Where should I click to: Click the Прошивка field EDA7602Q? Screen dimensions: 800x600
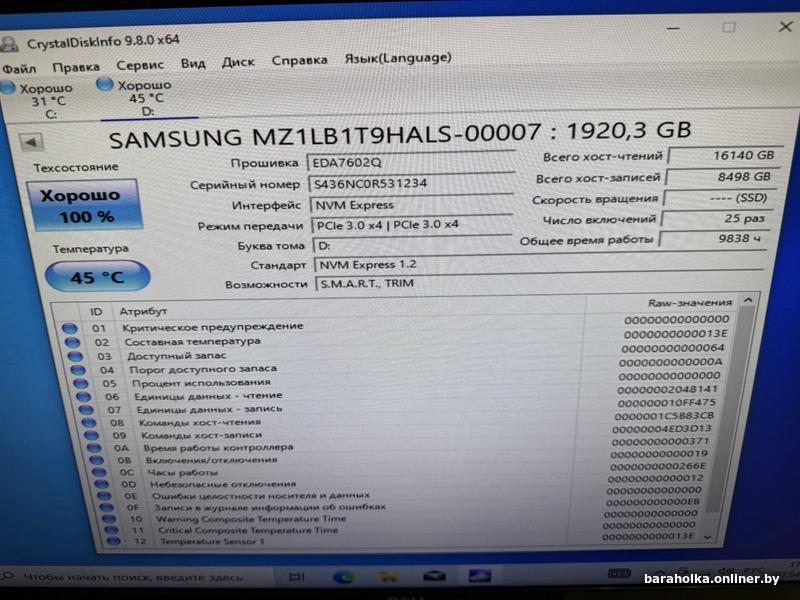point(410,162)
